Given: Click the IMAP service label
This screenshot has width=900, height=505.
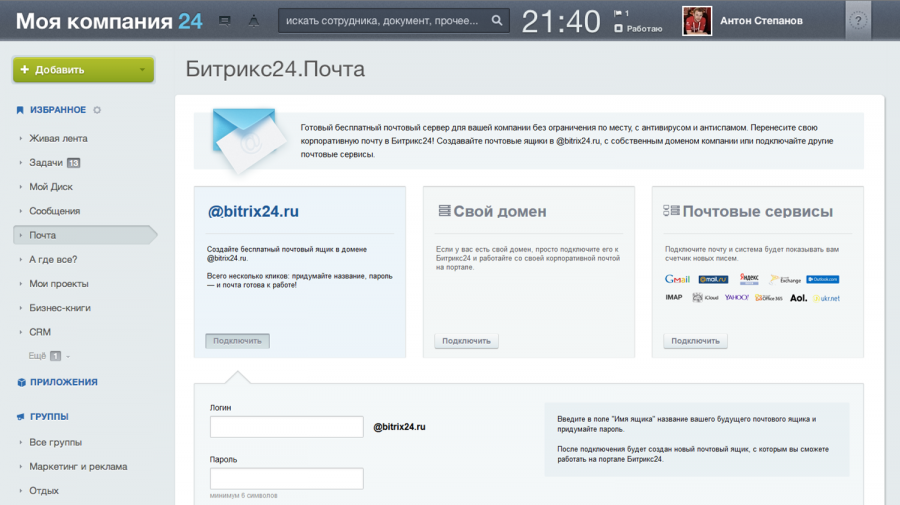Looking at the screenshot, I should [x=674, y=297].
